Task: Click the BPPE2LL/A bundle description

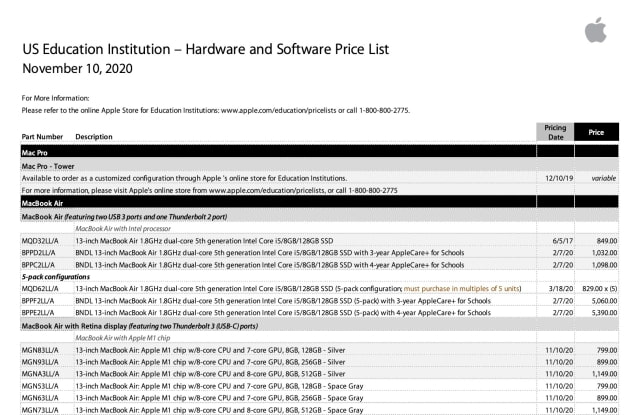Action: click(x=283, y=313)
